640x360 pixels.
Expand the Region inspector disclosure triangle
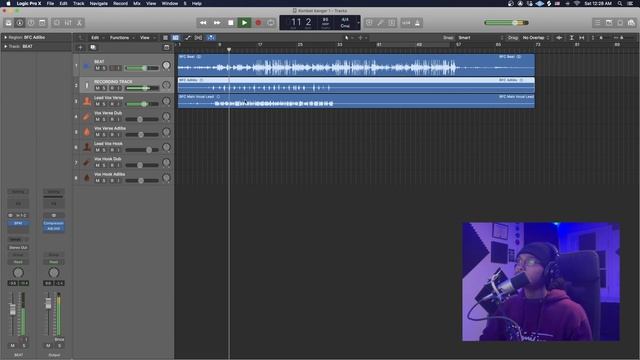point(6,38)
